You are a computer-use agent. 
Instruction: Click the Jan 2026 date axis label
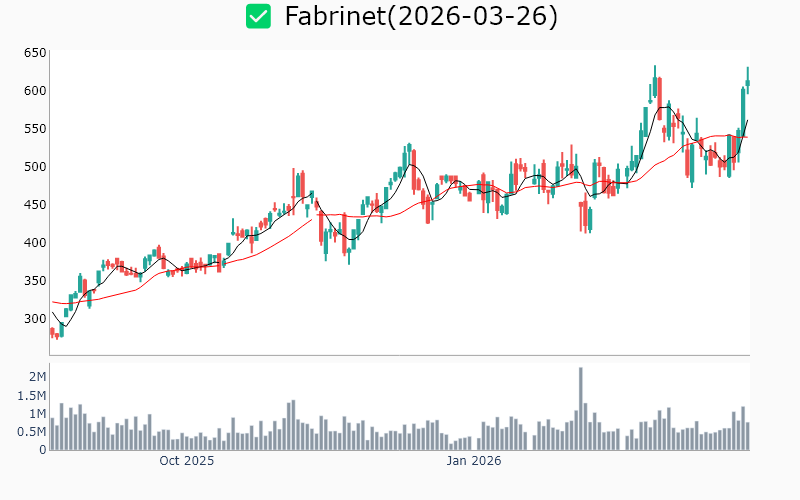[x=474, y=461]
